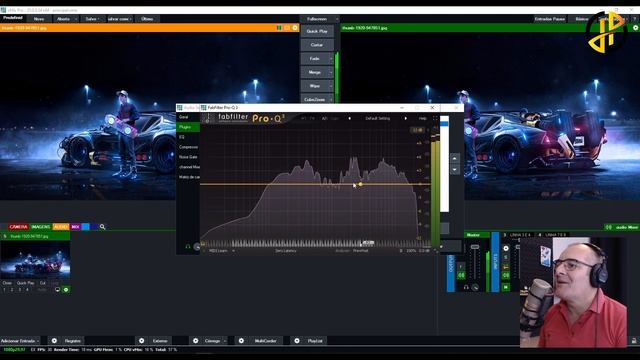Screen dimensions: 640x360
Task: Click the Registrar record button
Action: 73,341
